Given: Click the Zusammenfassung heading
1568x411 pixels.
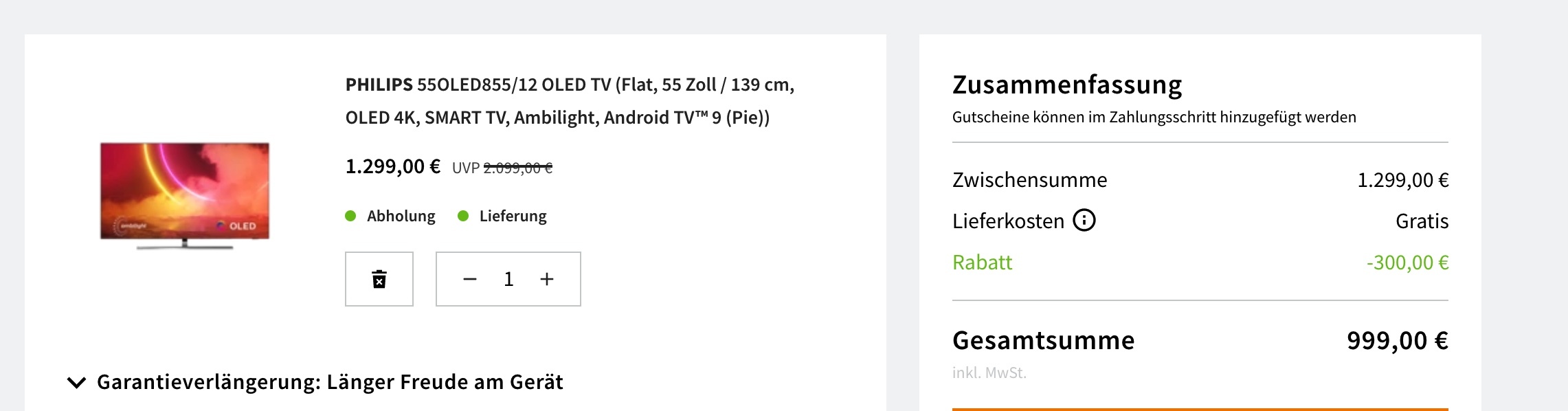Looking at the screenshot, I should [x=1067, y=85].
